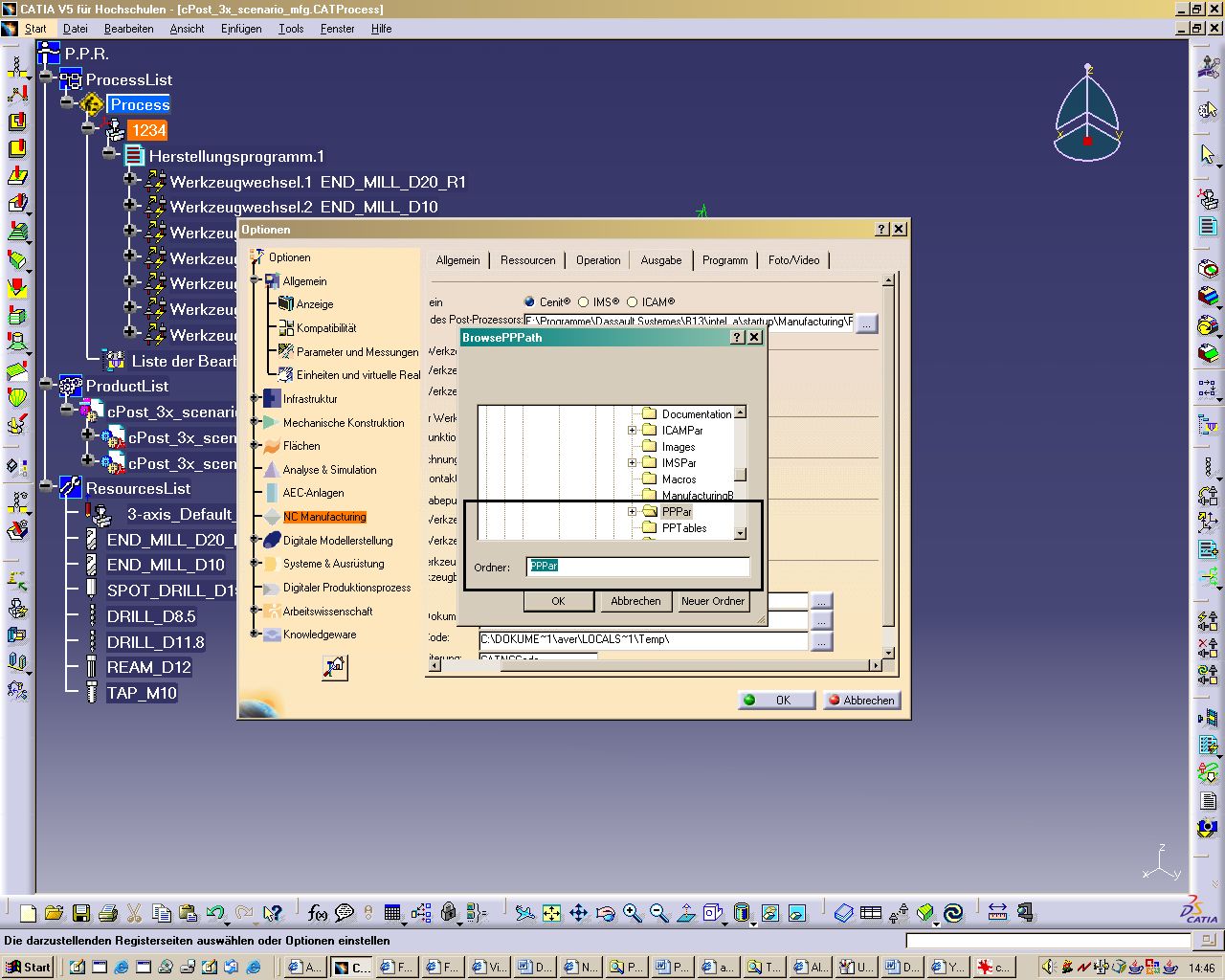Click the selection arrow tool in right toolbar

(x=1208, y=153)
